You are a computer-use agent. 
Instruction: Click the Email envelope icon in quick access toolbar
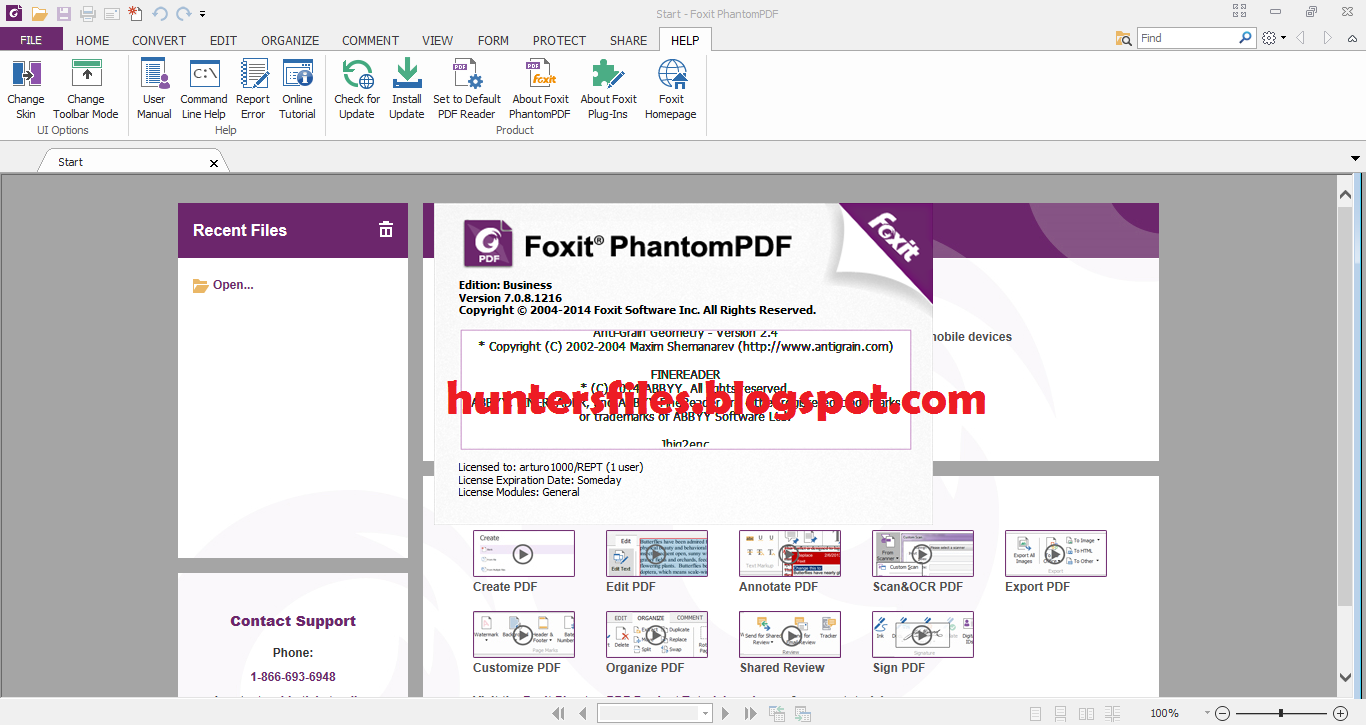click(111, 14)
